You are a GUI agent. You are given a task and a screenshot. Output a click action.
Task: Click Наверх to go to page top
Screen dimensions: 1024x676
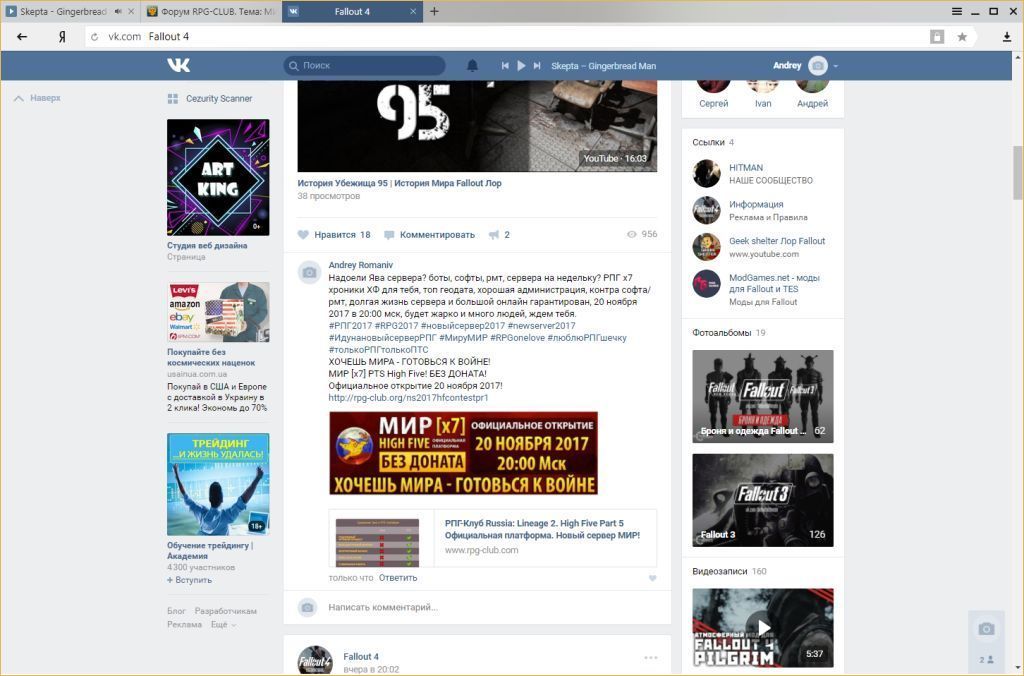pyautogui.click(x=37, y=98)
